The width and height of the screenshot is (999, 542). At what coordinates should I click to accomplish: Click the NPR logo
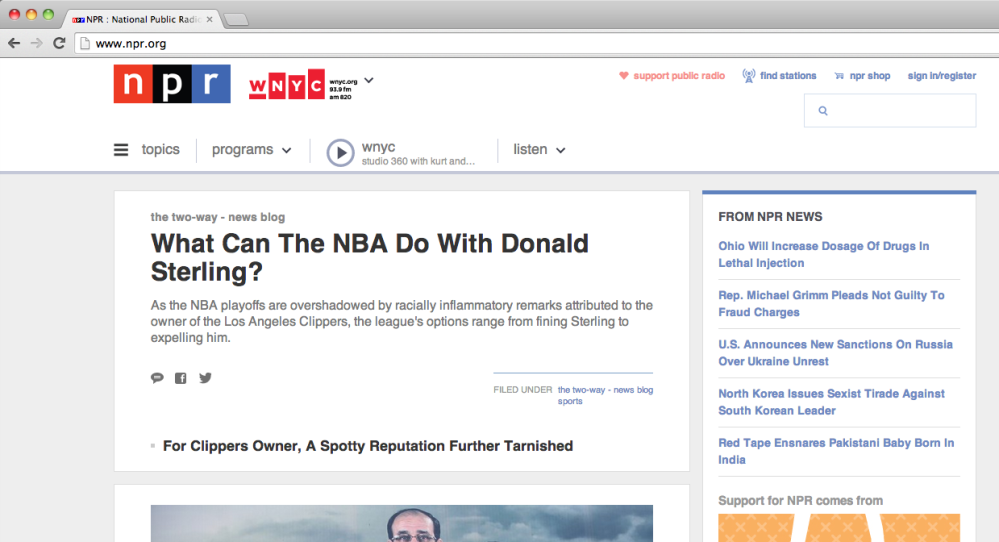click(x=171, y=84)
